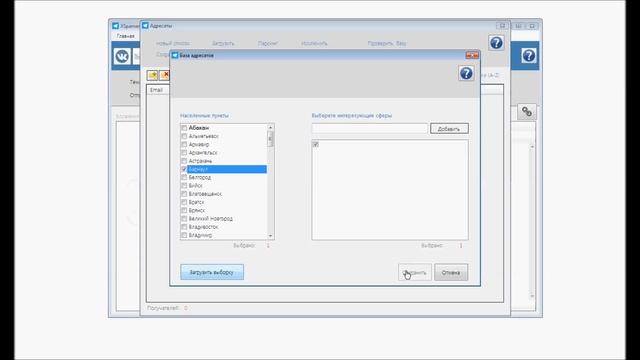Check the Архангельск checkbox
The height and width of the screenshot is (360, 640).
[x=184, y=153]
